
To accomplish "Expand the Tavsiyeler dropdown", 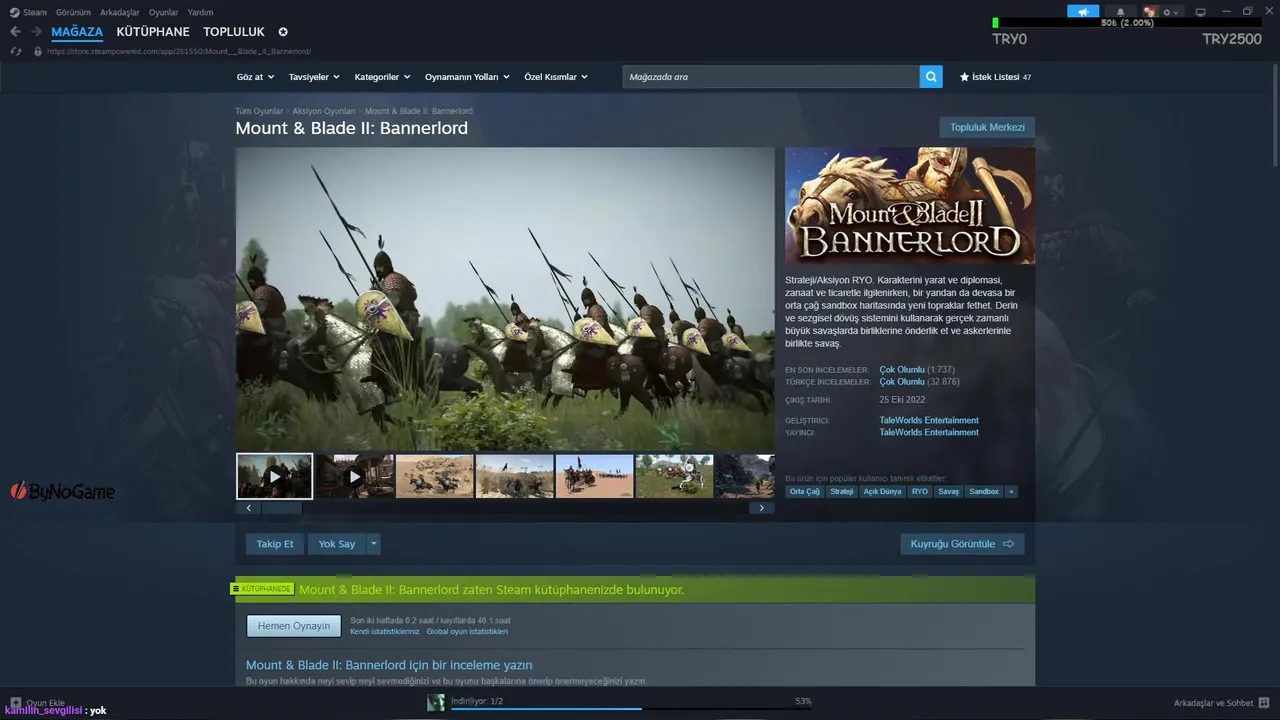I will click(314, 77).
